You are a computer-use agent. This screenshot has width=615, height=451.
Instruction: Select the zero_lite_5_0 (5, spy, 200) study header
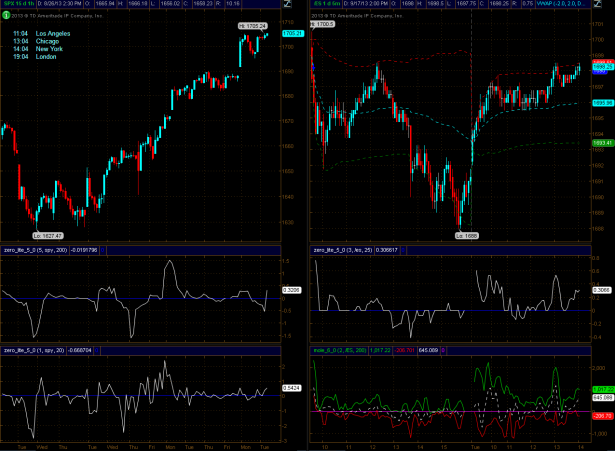point(36,250)
